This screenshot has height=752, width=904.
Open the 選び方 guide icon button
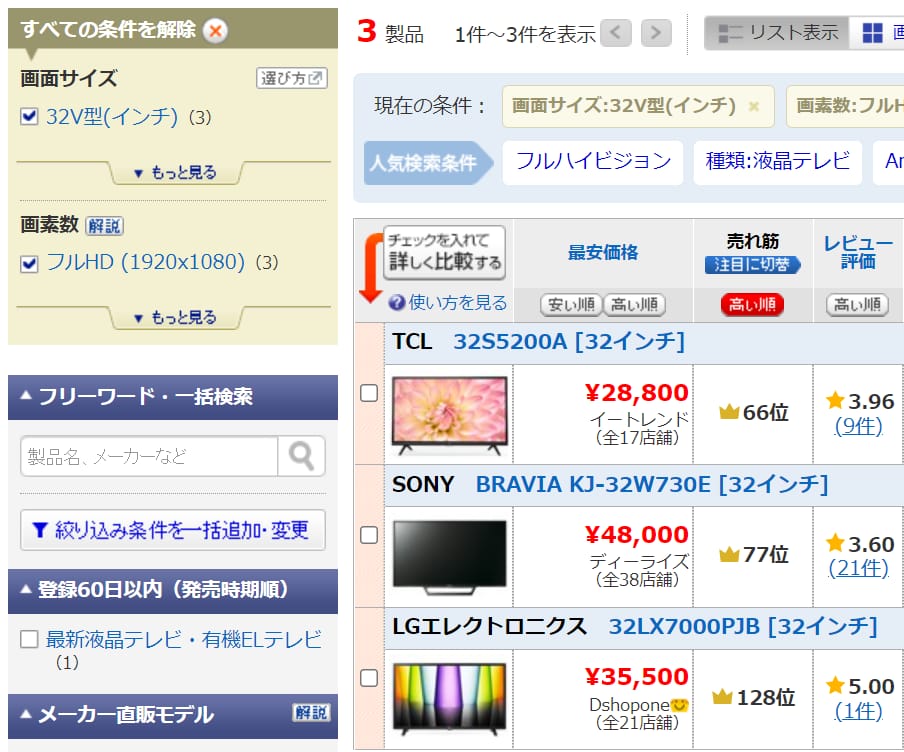coord(292,78)
